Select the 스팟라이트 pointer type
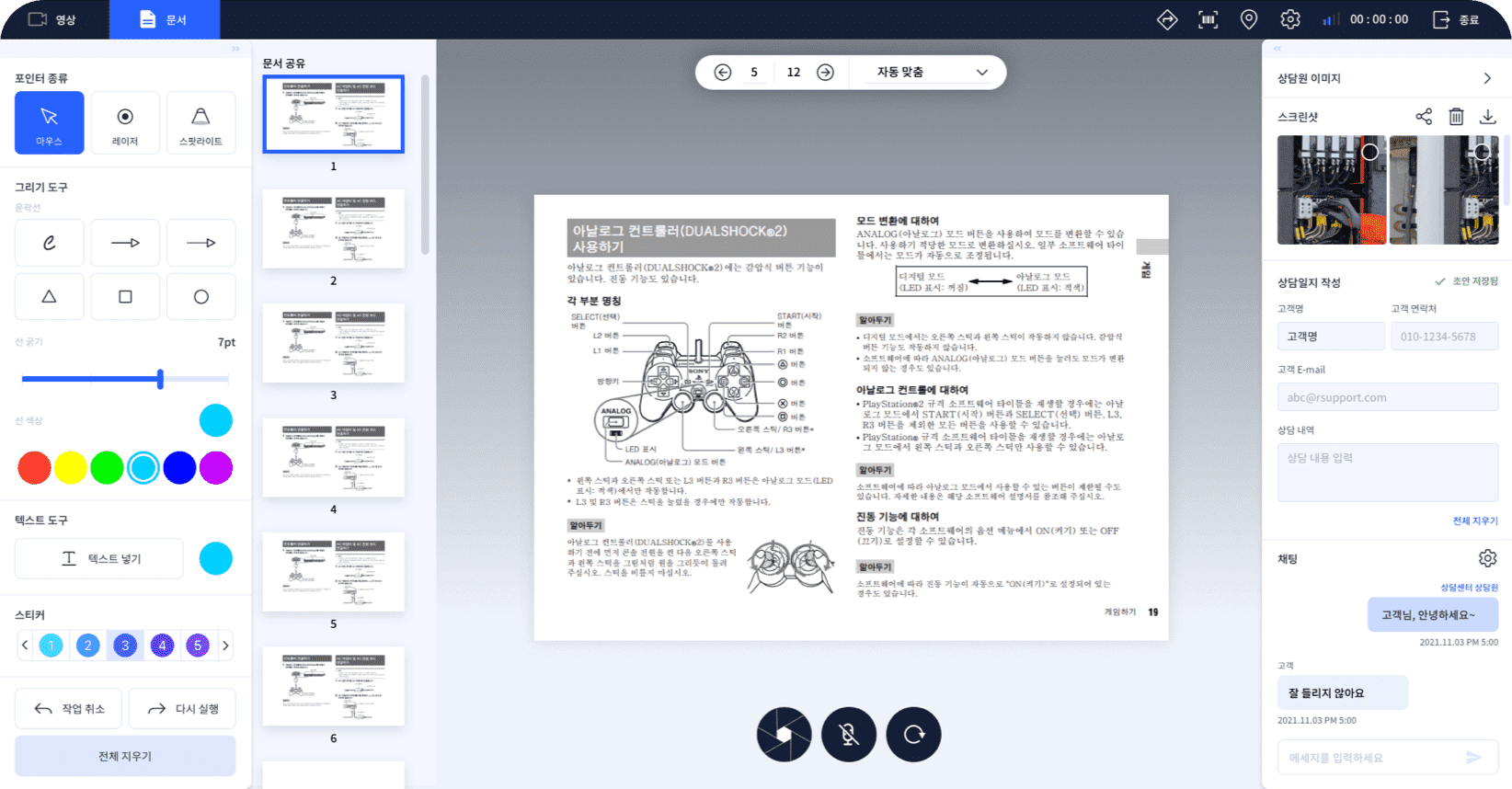The height and width of the screenshot is (789, 1512). [200, 122]
